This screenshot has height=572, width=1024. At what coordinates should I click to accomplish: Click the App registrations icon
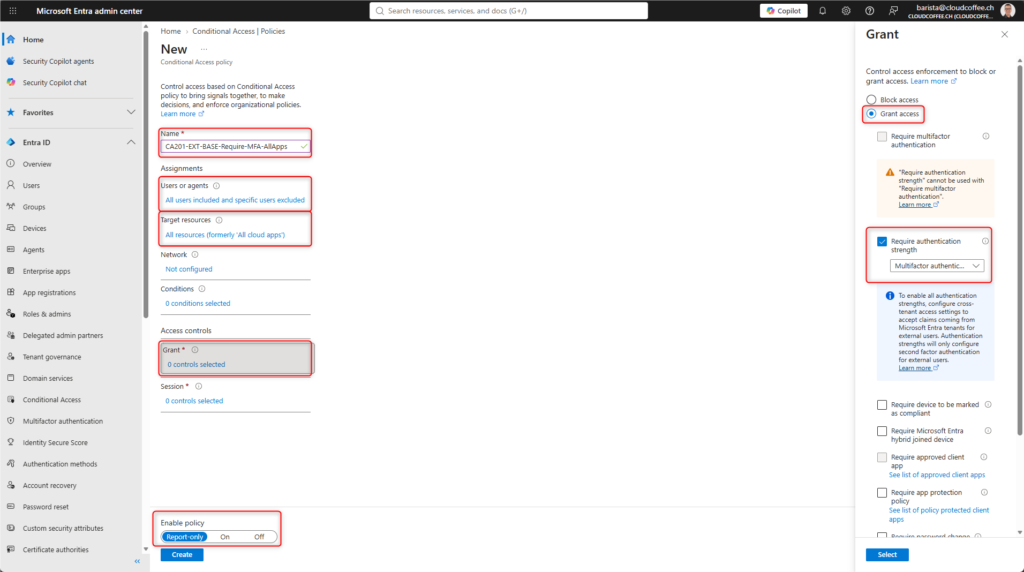pyautogui.click(x=10, y=292)
